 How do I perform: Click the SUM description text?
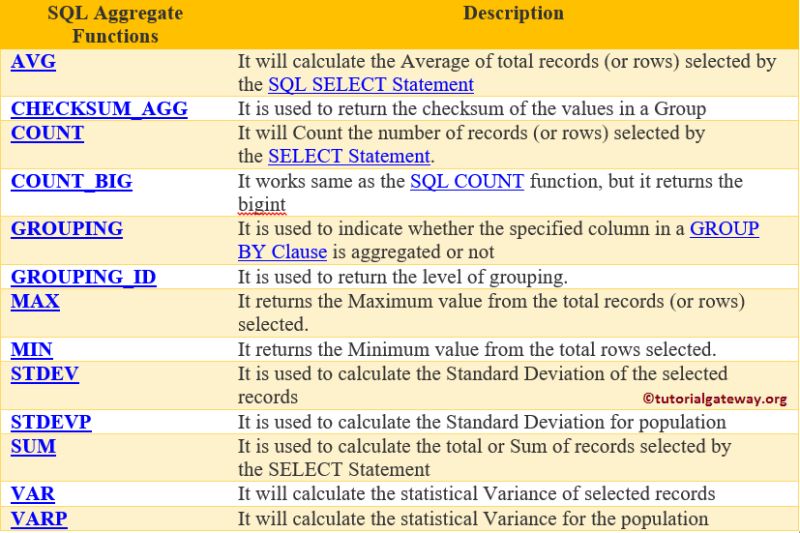(x=484, y=458)
